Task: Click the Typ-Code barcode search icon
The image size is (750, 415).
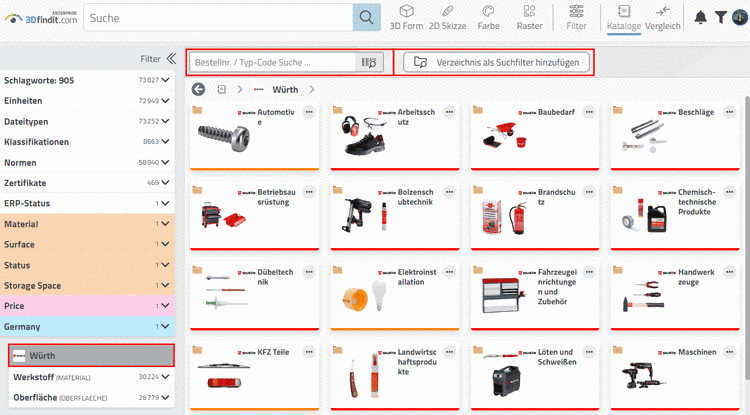Action: click(369, 63)
